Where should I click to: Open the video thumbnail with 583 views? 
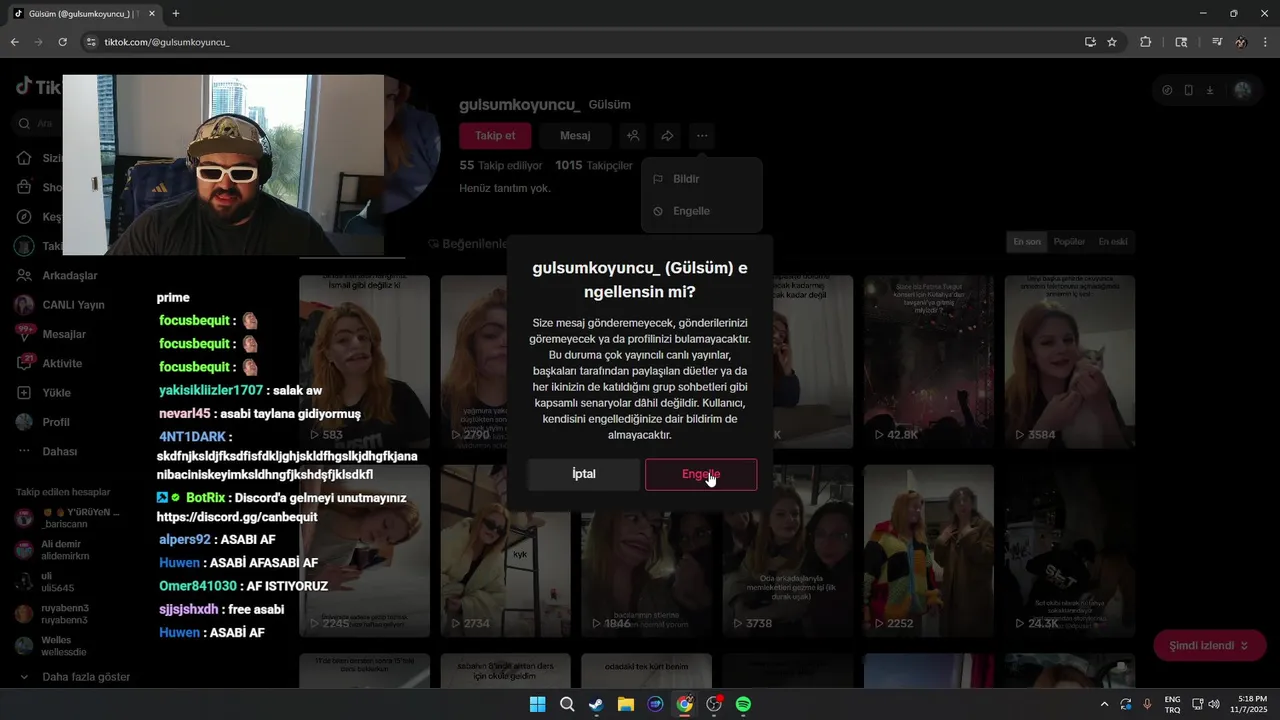(x=364, y=361)
